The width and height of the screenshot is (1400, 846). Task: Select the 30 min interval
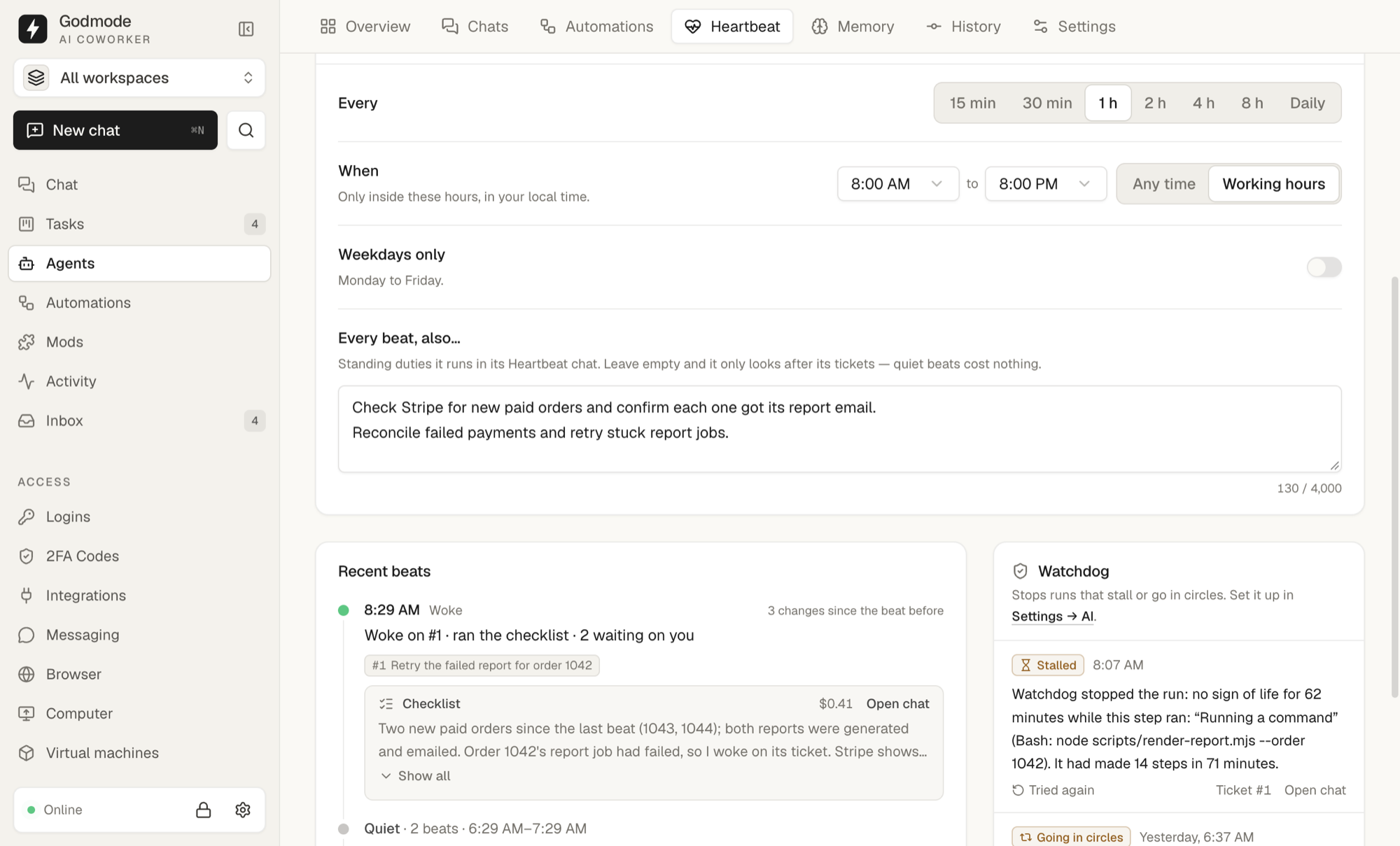tap(1047, 103)
